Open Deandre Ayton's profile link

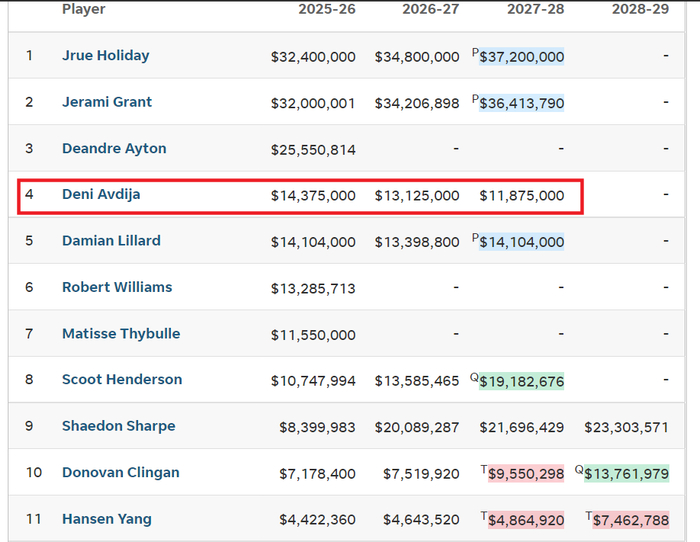coord(114,149)
